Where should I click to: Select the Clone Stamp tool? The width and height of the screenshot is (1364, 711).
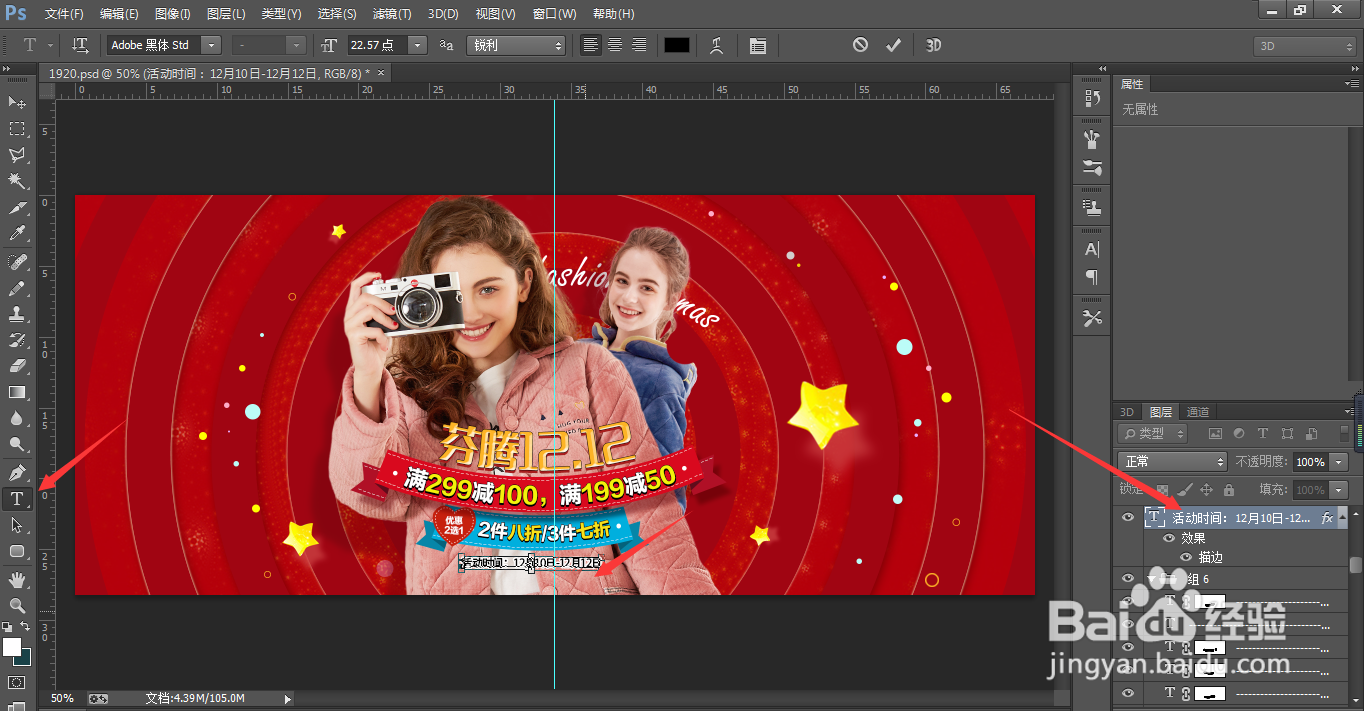(x=17, y=314)
